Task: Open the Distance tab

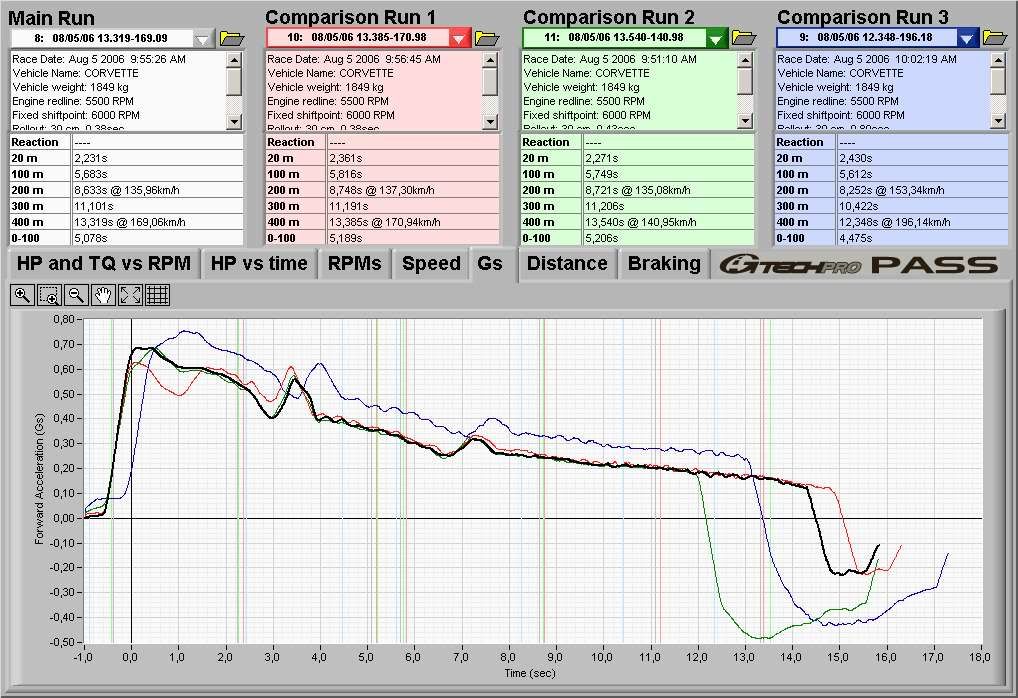Action: pyautogui.click(x=567, y=264)
